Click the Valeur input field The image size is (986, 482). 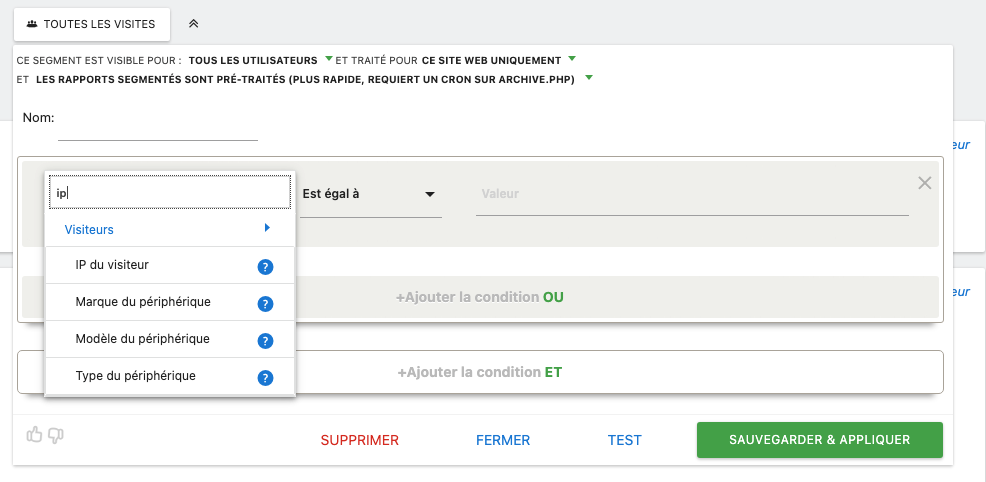pos(691,195)
